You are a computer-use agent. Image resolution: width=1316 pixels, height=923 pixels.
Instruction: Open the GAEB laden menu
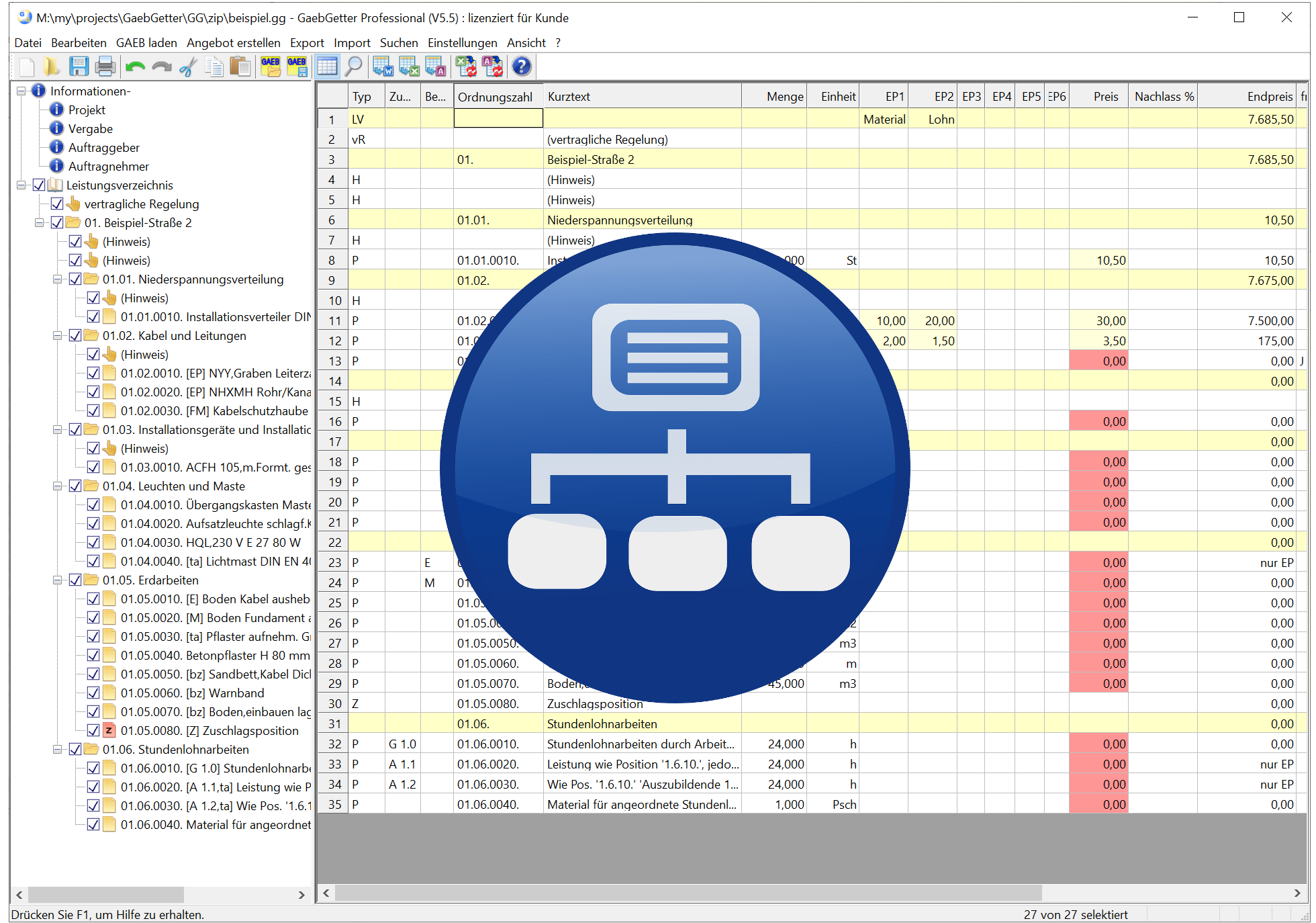point(146,43)
